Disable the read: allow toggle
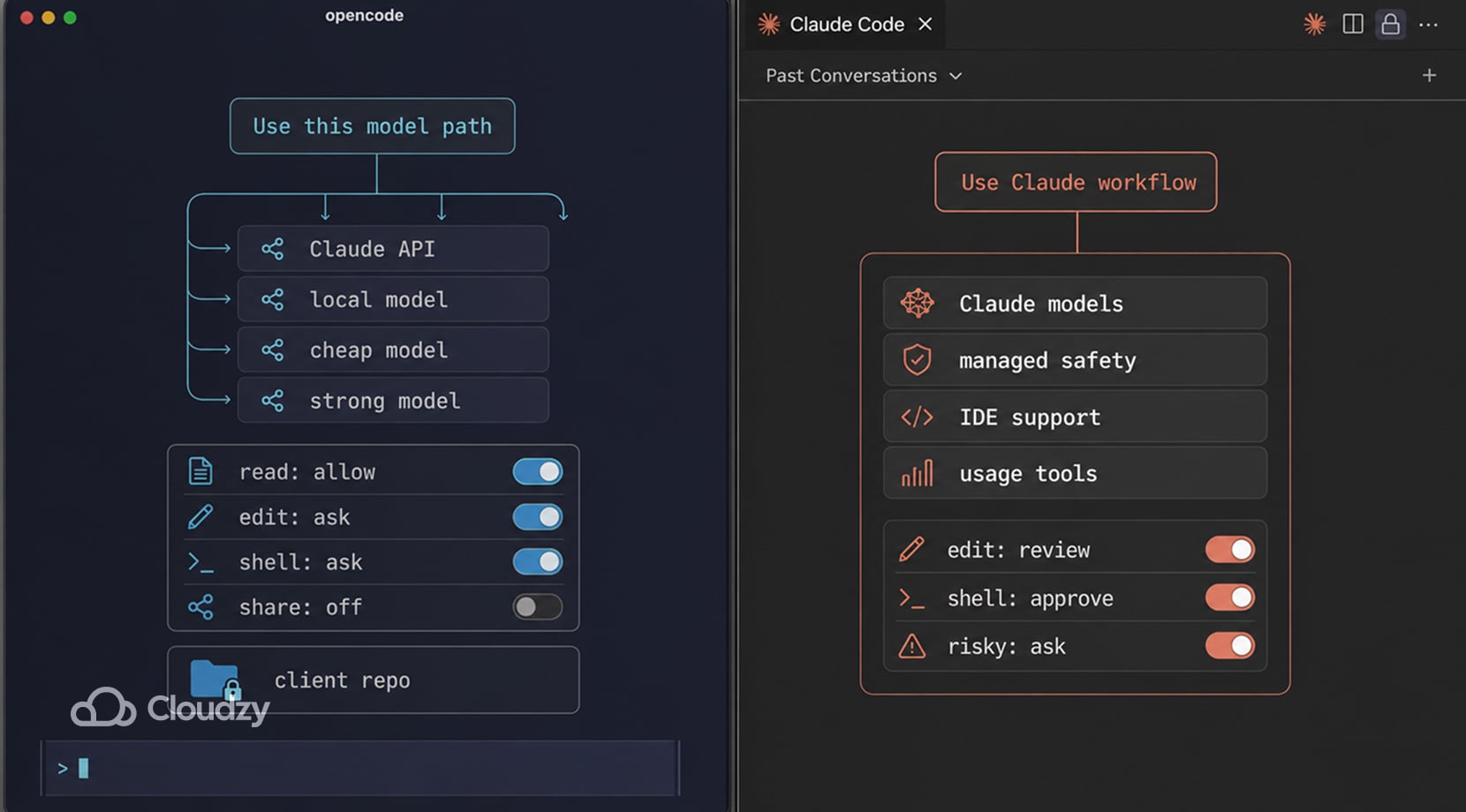Image resolution: width=1466 pixels, height=812 pixels. coord(538,472)
